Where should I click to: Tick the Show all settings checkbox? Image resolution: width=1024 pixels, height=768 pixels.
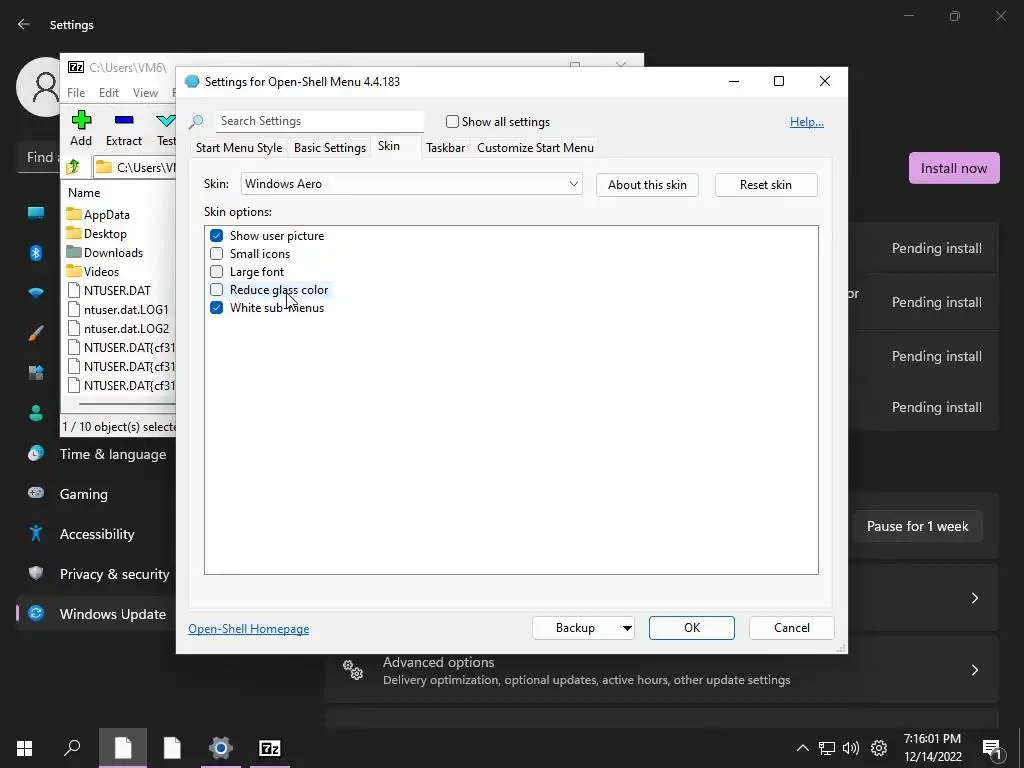pyautogui.click(x=452, y=121)
